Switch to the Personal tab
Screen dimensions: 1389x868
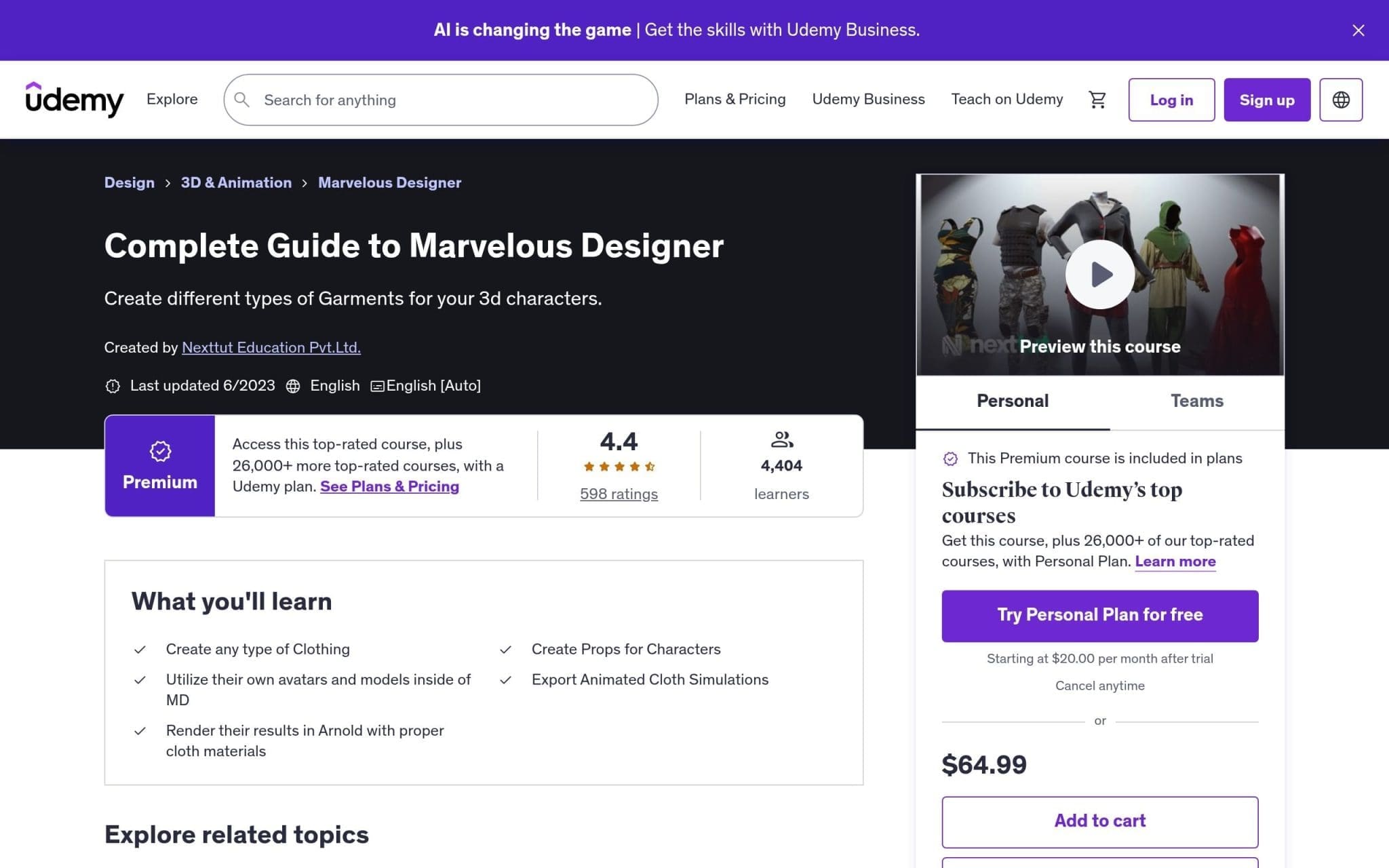(1013, 401)
